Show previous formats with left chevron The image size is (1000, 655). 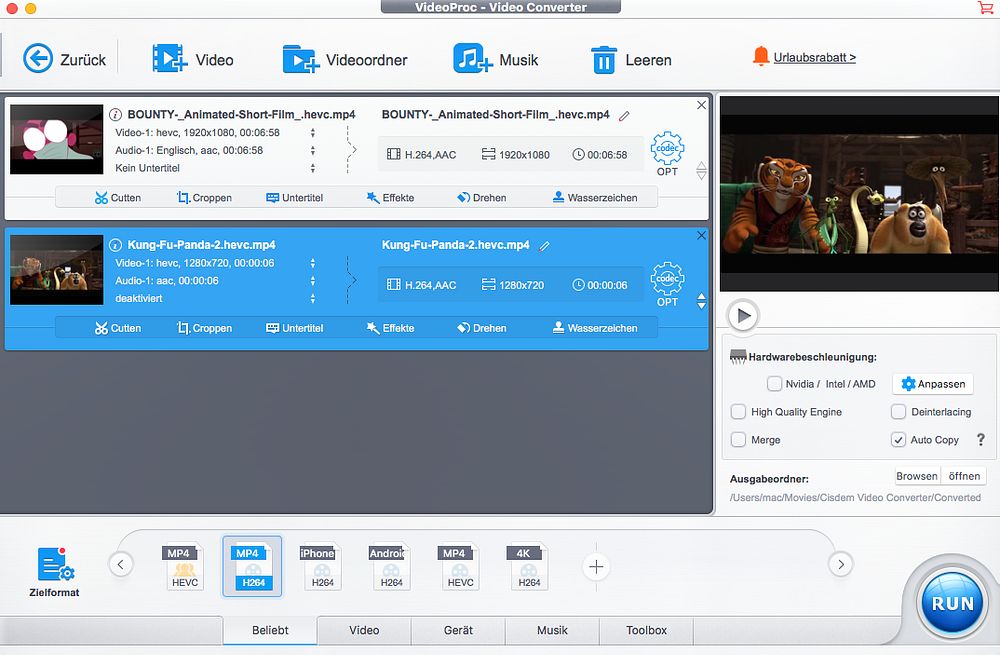coord(121,564)
